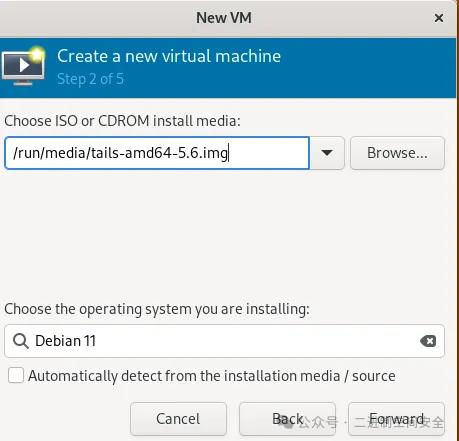
Task: Click the 'Create a new virtual machine' heading
Action: [169, 56]
